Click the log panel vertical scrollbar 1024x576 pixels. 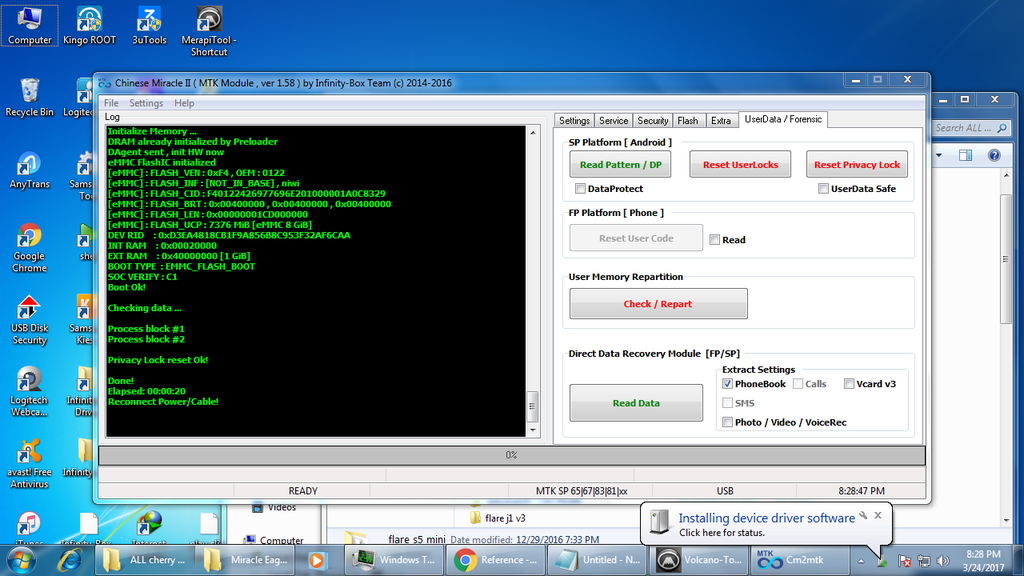[x=533, y=406]
